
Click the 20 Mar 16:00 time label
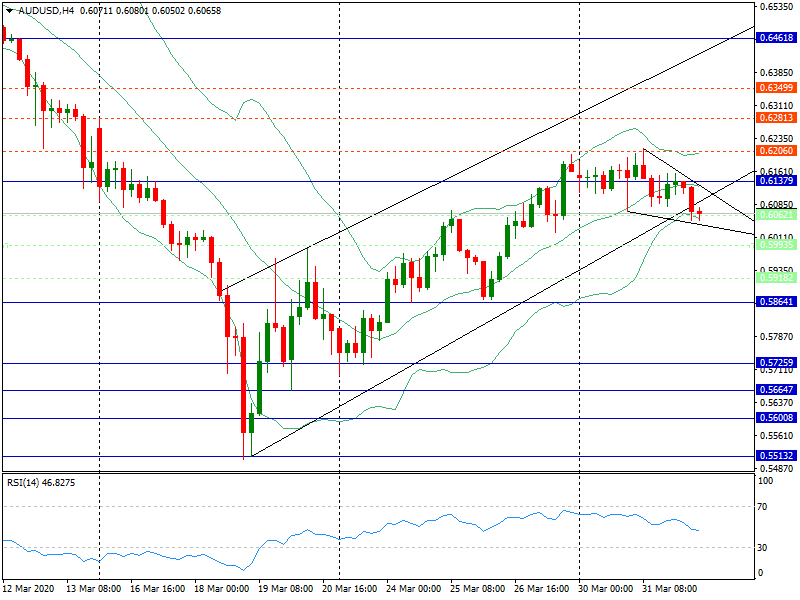(350, 589)
